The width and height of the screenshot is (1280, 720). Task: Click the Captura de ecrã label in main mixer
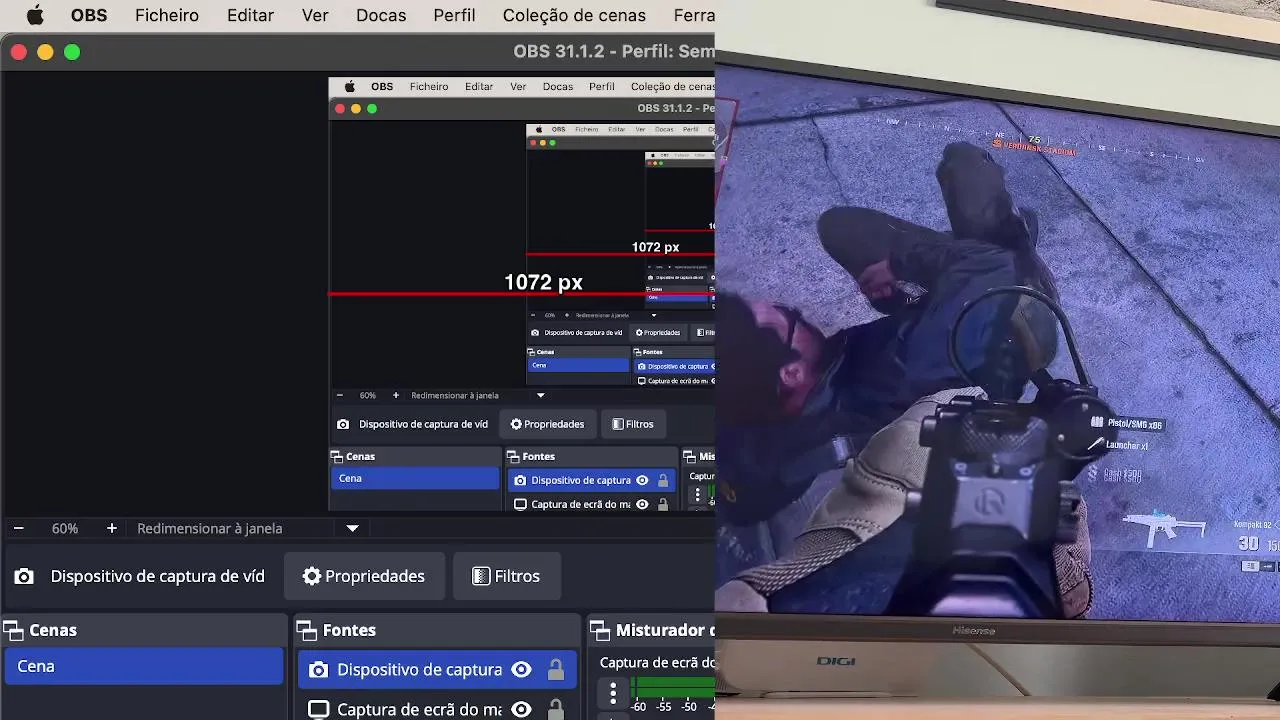click(x=657, y=662)
